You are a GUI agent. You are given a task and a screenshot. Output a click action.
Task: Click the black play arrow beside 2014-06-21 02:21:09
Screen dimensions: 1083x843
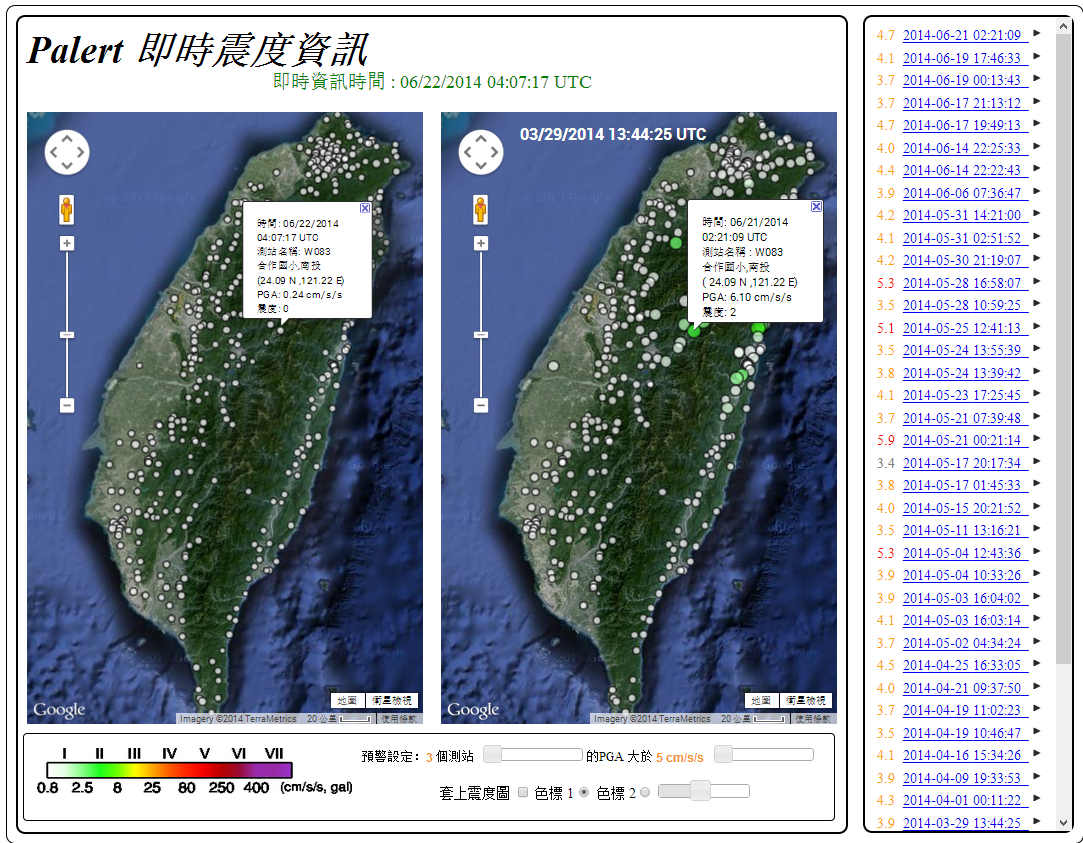(1036, 34)
